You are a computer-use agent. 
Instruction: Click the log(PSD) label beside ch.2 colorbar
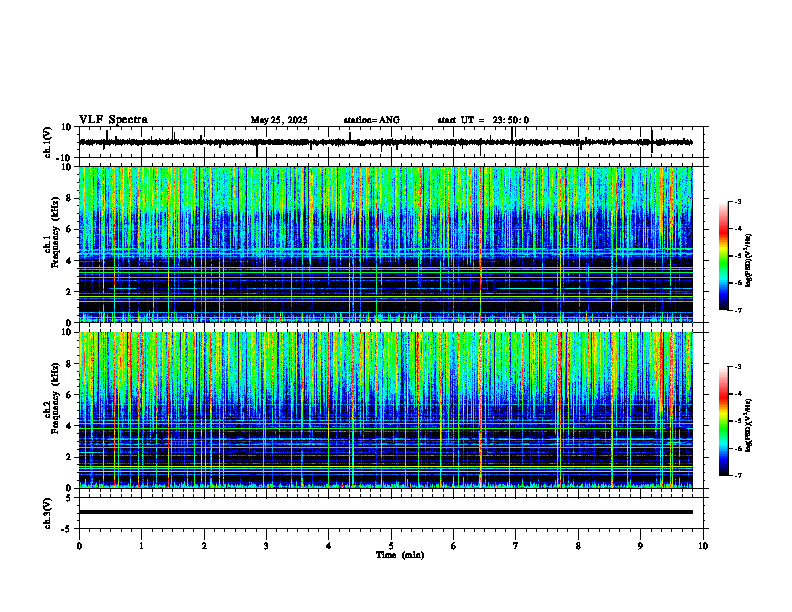[749, 425]
